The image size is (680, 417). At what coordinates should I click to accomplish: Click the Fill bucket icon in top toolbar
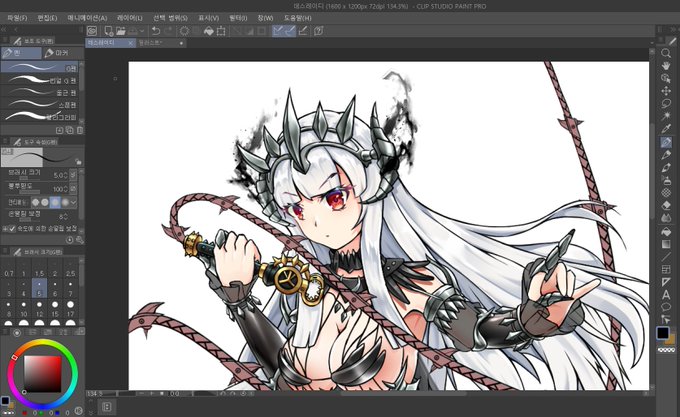click(209, 31)
